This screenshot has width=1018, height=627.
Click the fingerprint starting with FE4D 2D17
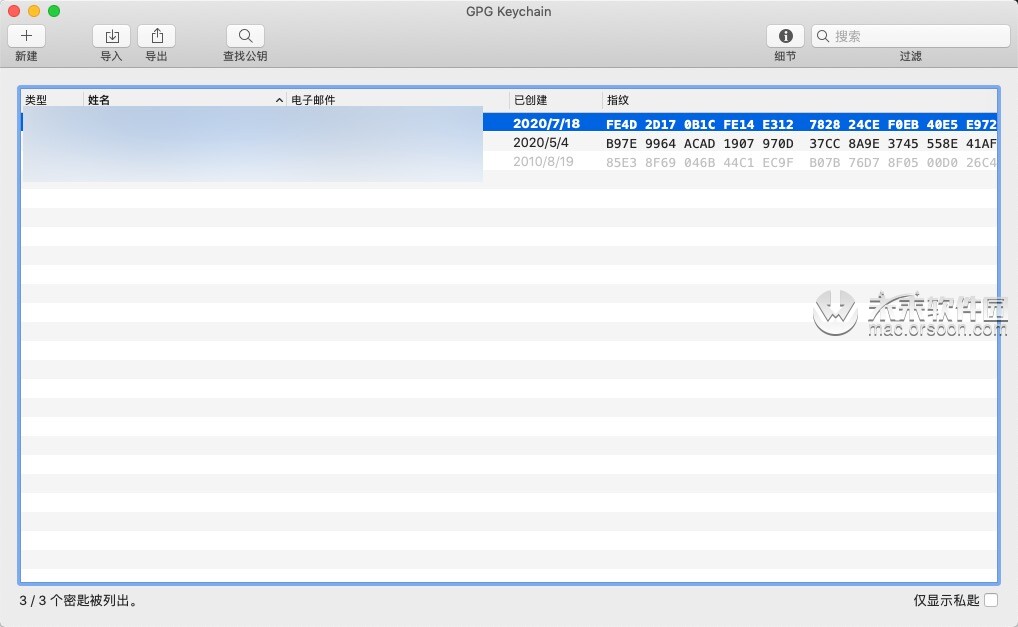click(x=801, y=124)
